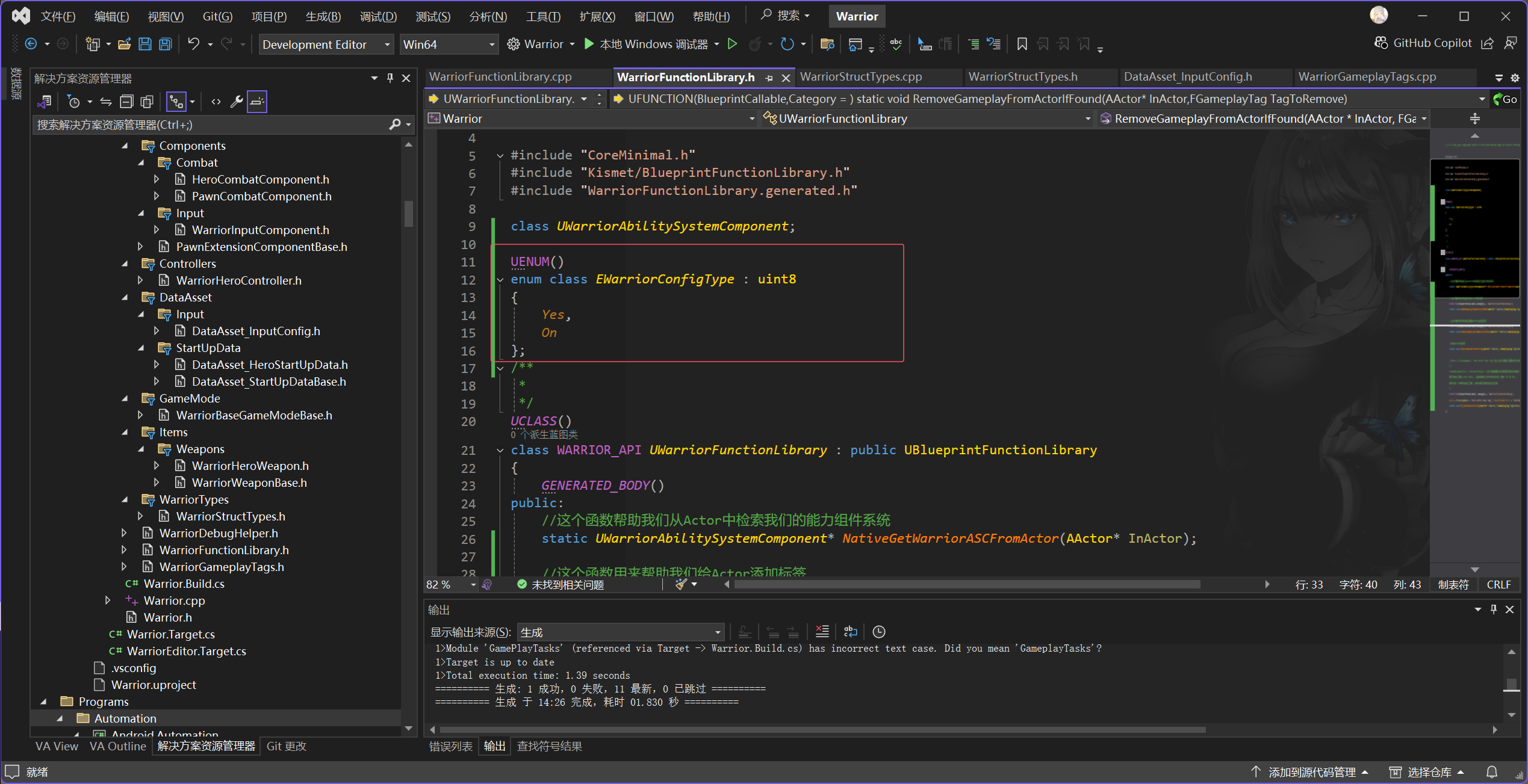Collapse the Weapons folder node

(141, 449)
